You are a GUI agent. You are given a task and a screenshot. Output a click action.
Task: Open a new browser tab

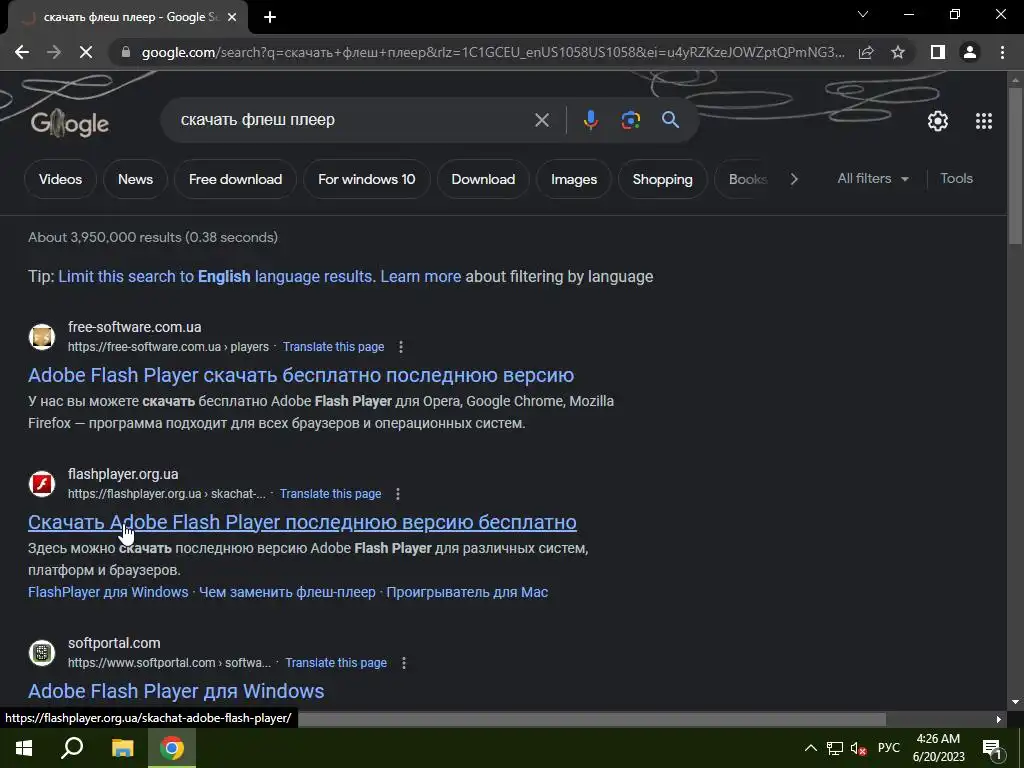click(x=270, y=17)
